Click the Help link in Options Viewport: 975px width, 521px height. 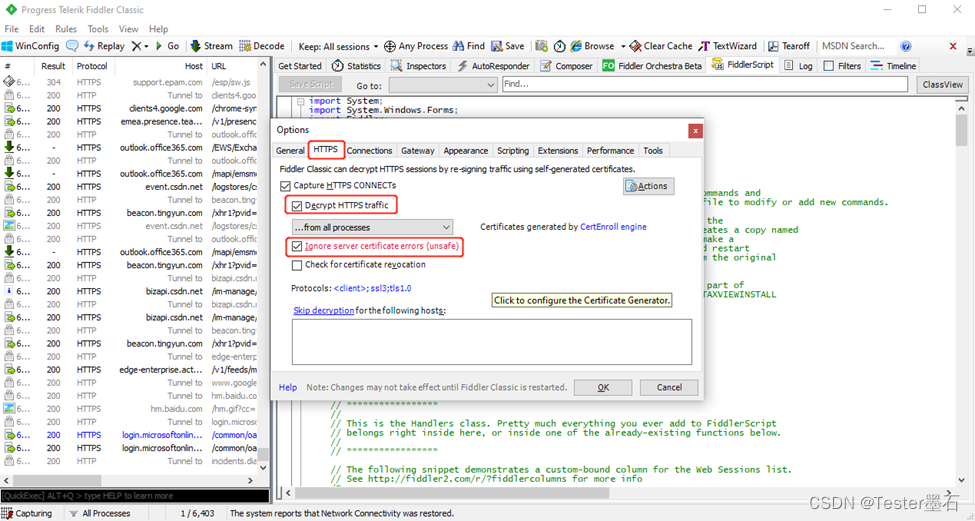pos(287,387)
